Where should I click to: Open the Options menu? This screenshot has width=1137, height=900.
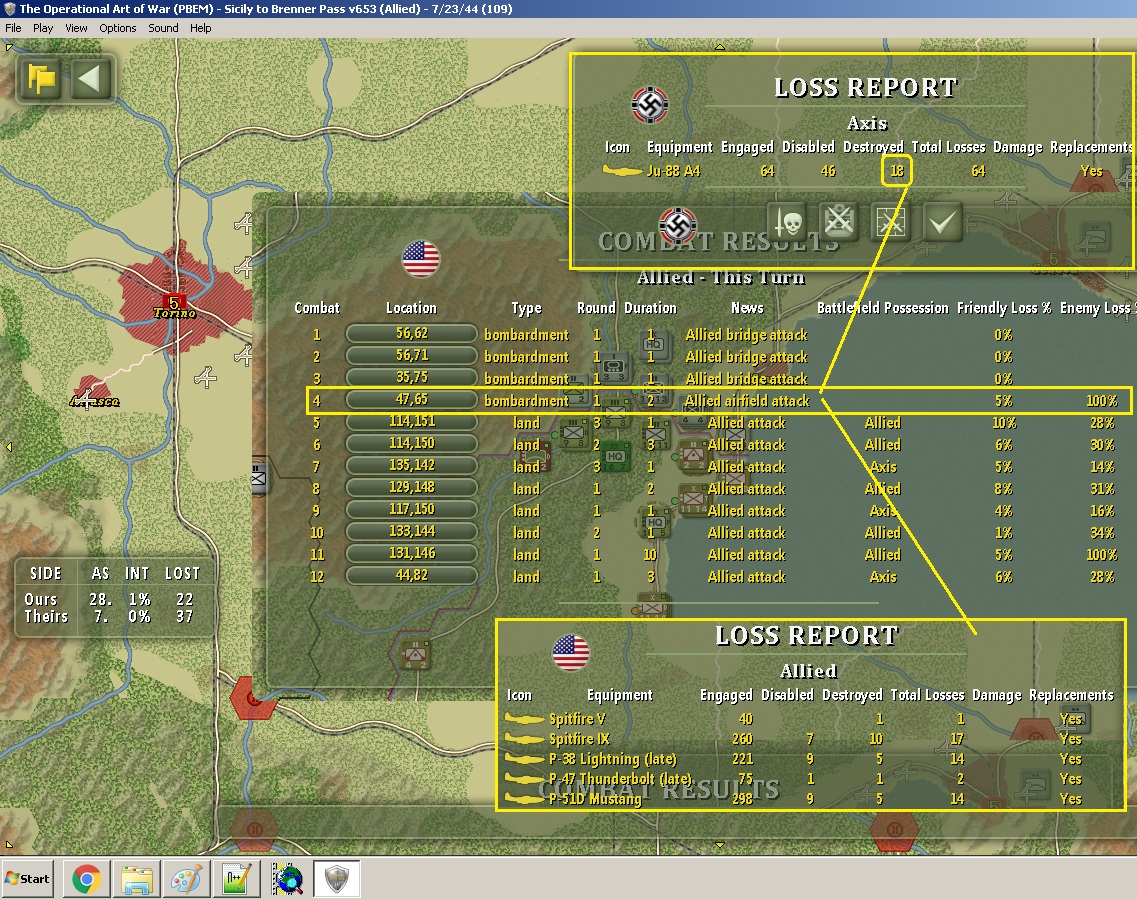pos(117,28)
